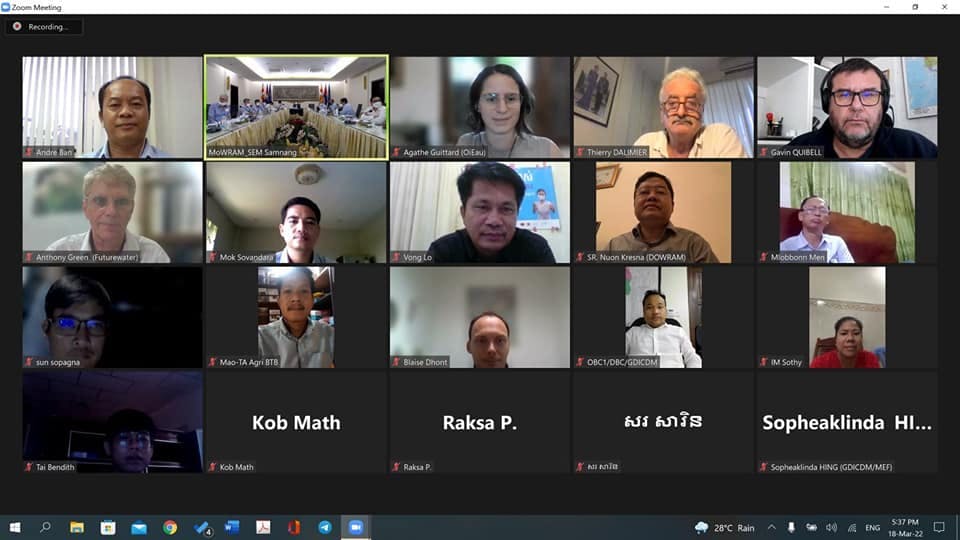The width and height of the screenshot is (960, 540).
Task: Open the volume control in tray
Action: click(831, 527)
